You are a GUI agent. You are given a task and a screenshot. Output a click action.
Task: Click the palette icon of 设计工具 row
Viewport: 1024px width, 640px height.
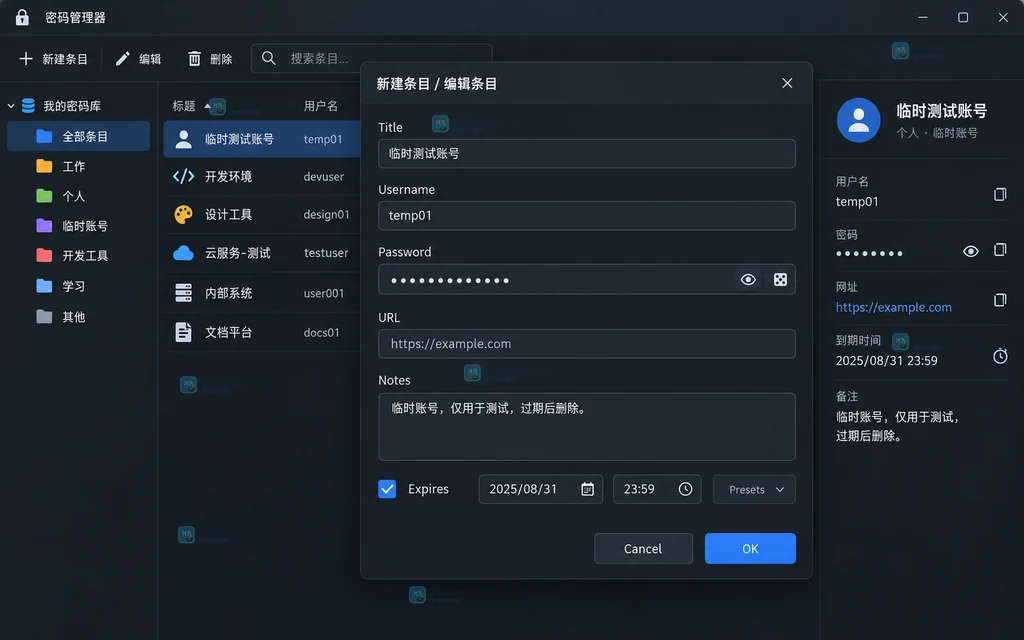click(x=184, y=214)
